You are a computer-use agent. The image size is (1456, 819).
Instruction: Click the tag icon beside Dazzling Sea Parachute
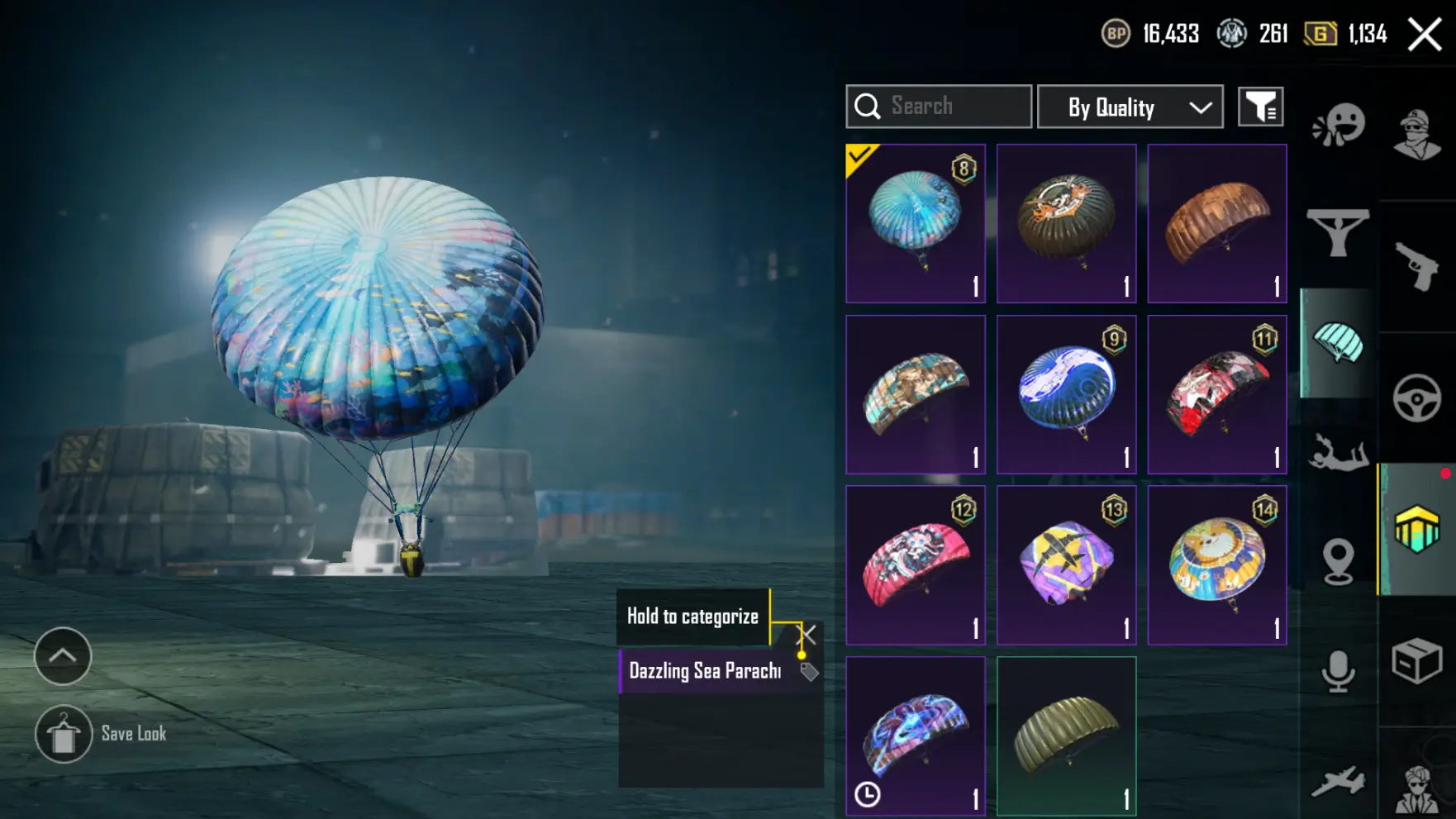click(809, 672)
